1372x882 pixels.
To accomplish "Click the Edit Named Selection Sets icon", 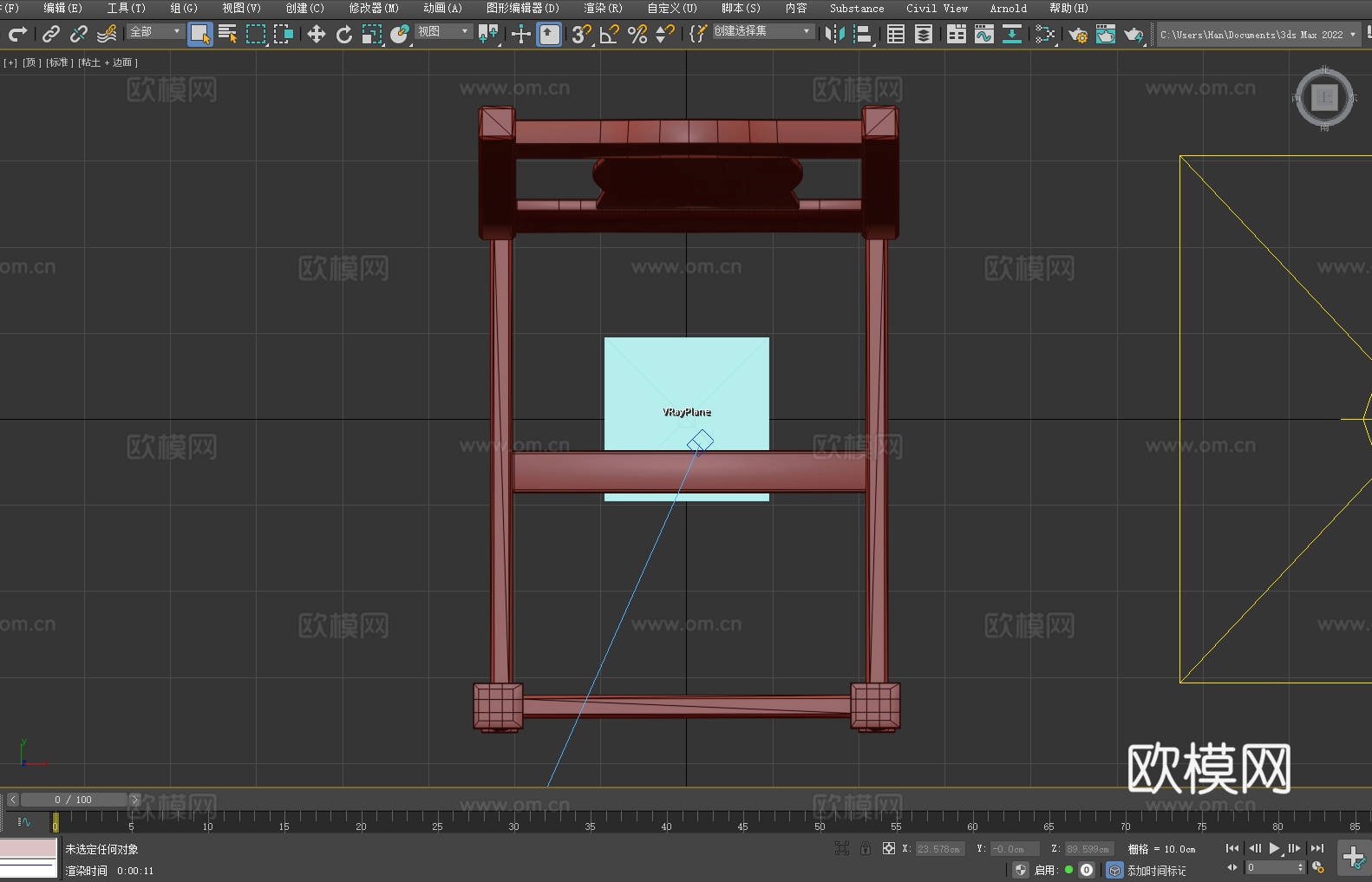I will click(x=697, y=34).
